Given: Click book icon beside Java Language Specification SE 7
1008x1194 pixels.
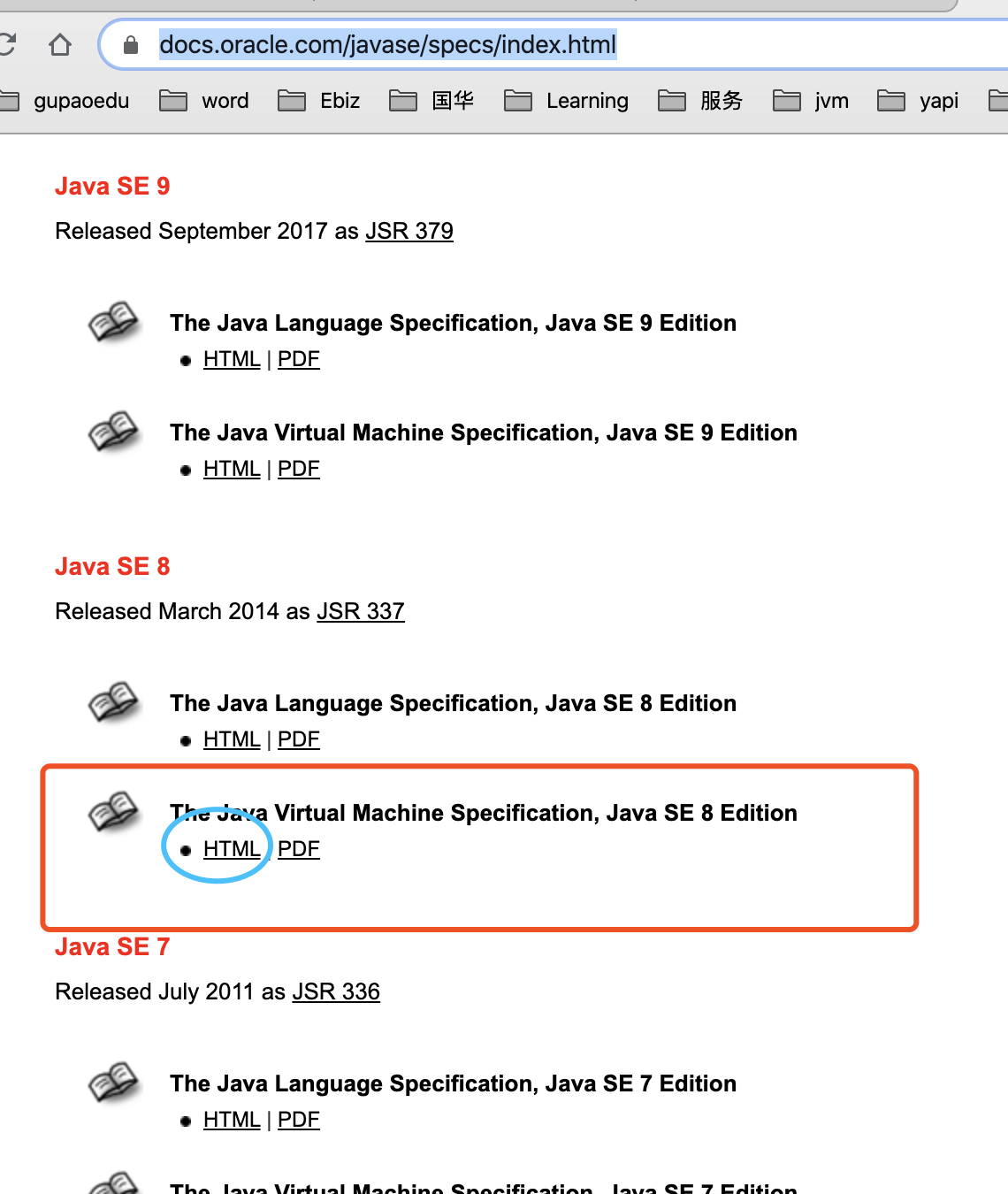Looking at the screenshot, I should click(114, 1083).
